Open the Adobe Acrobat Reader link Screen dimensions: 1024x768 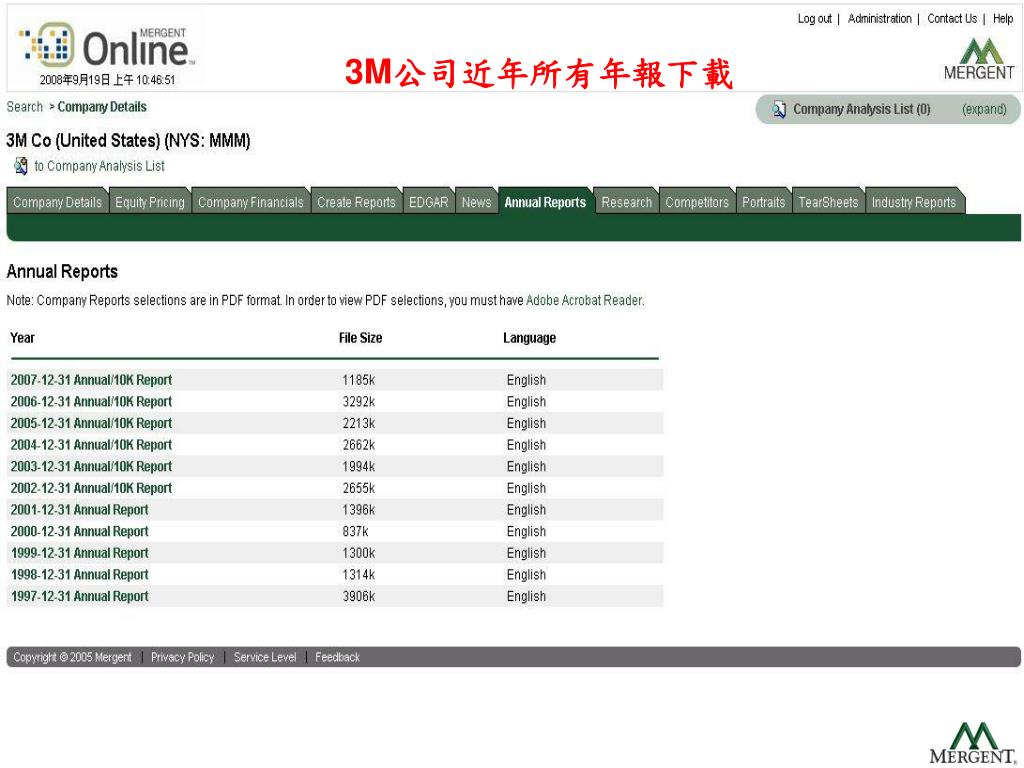click(x=584, y=300)
